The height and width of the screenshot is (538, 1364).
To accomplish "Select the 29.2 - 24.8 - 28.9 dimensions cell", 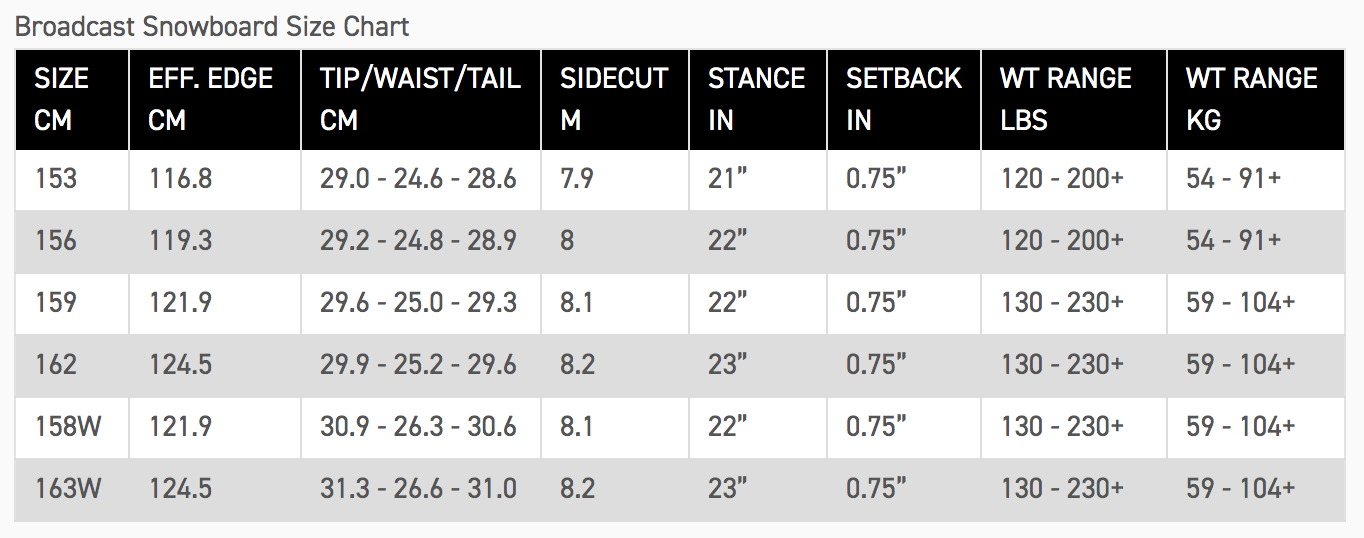I will click(418, 241).
